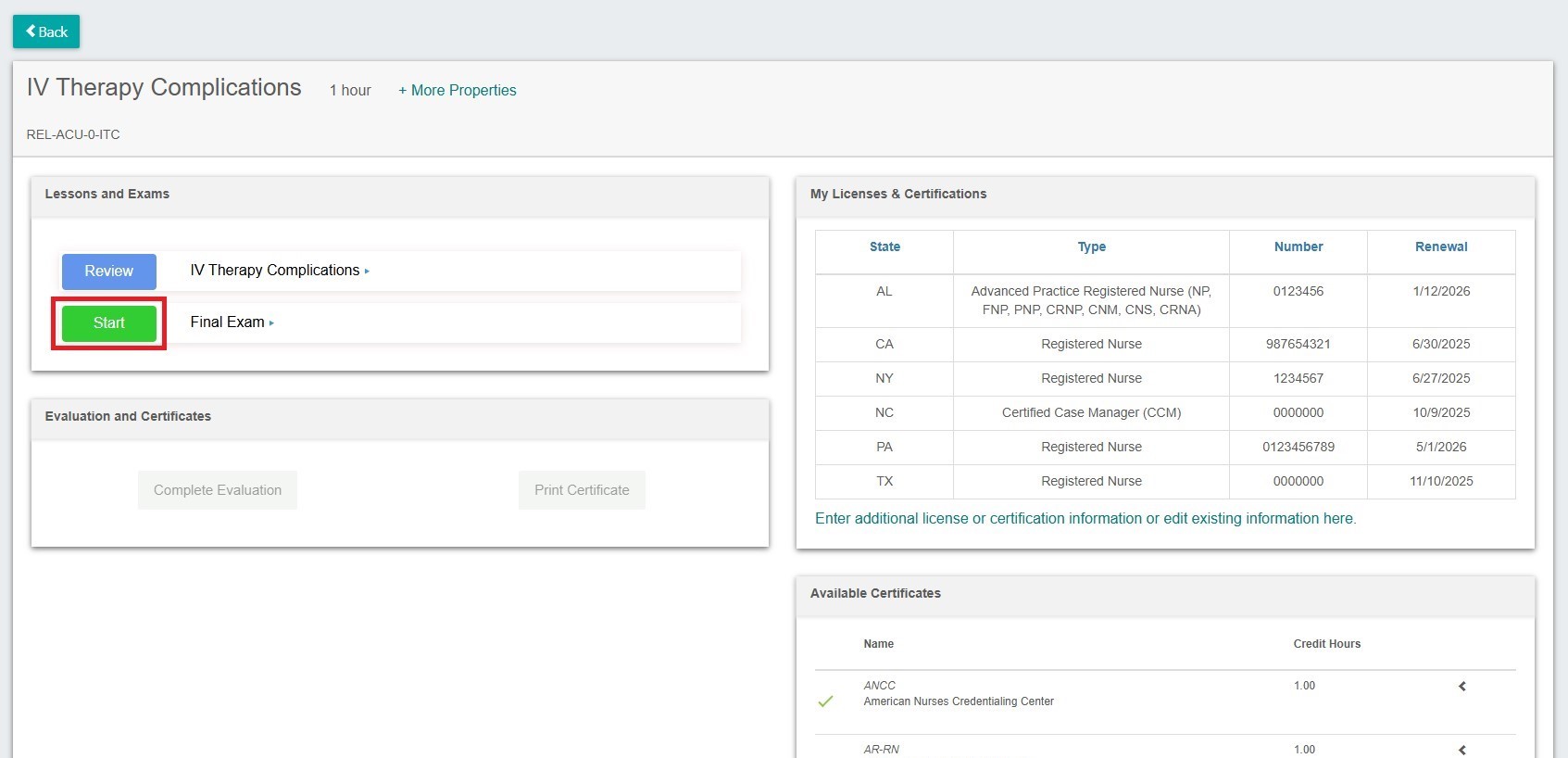Click the 1 hour duration label

coord(350,91)
